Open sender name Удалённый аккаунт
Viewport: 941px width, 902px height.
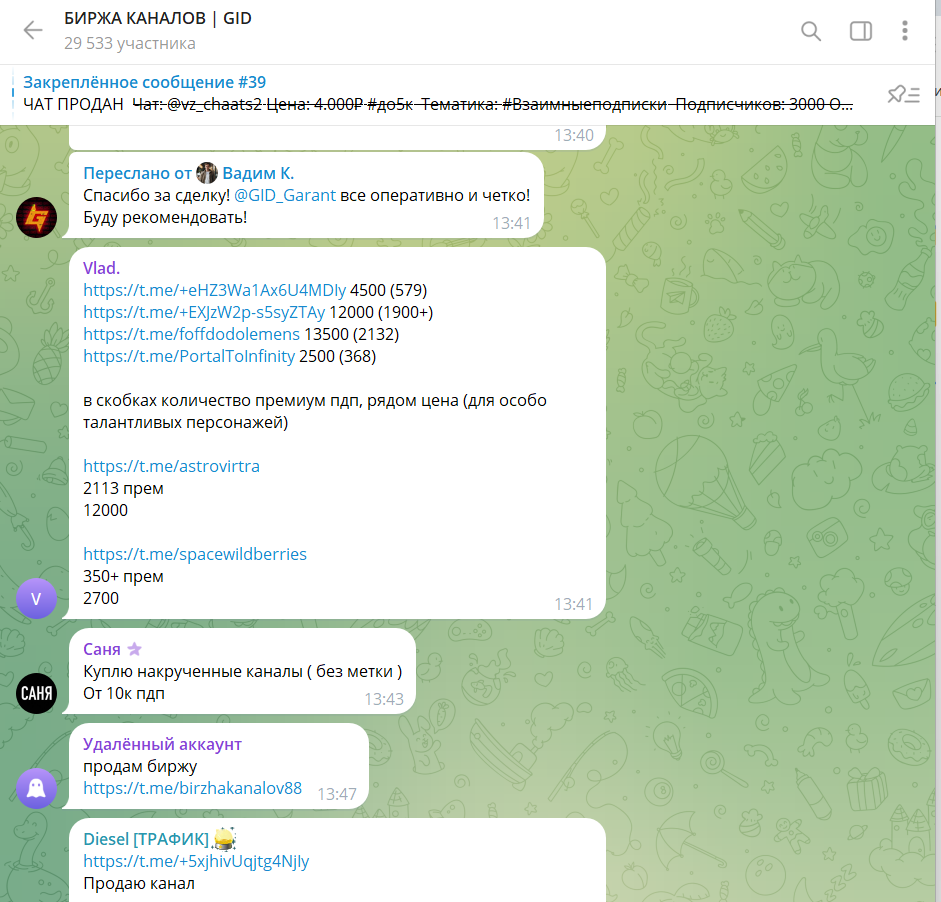(162, 744)
